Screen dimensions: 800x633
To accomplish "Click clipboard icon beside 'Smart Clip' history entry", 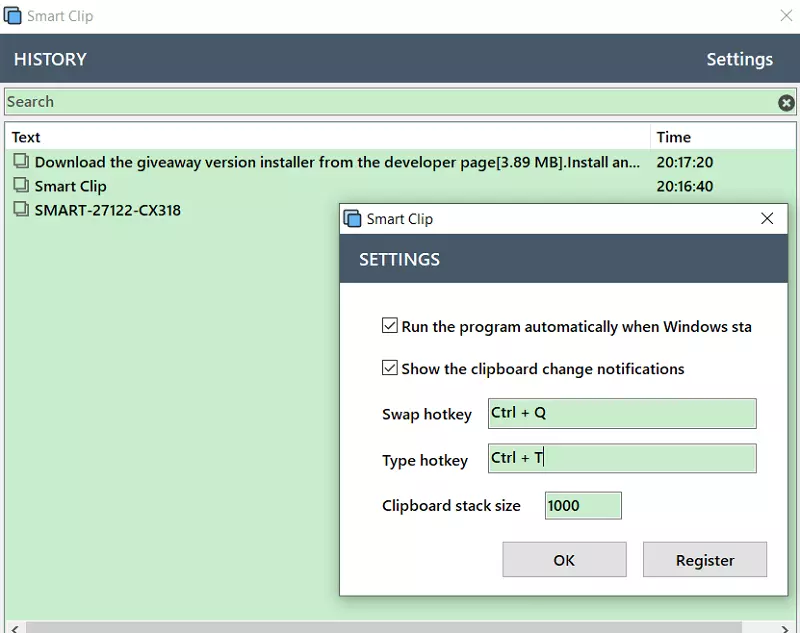I will 21,186.
